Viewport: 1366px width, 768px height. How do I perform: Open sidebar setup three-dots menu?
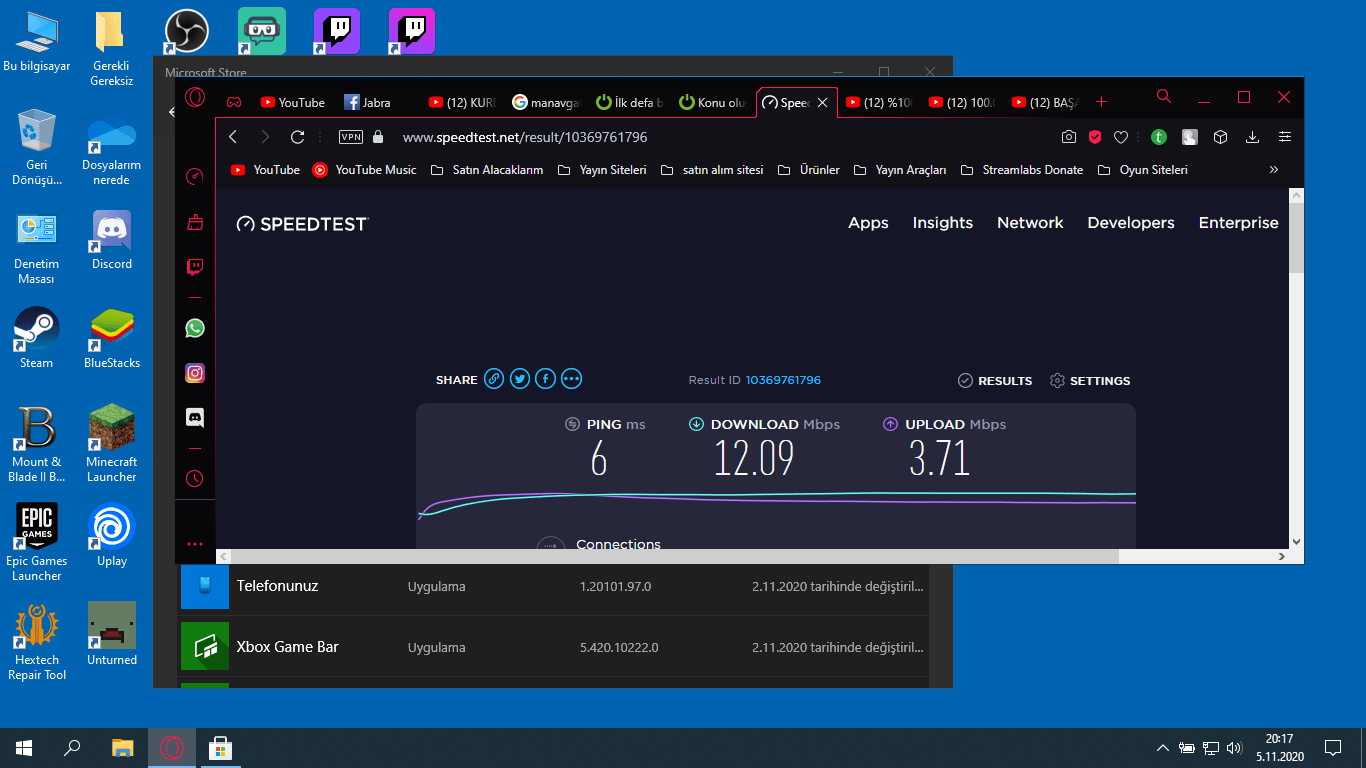pos(195,545)
